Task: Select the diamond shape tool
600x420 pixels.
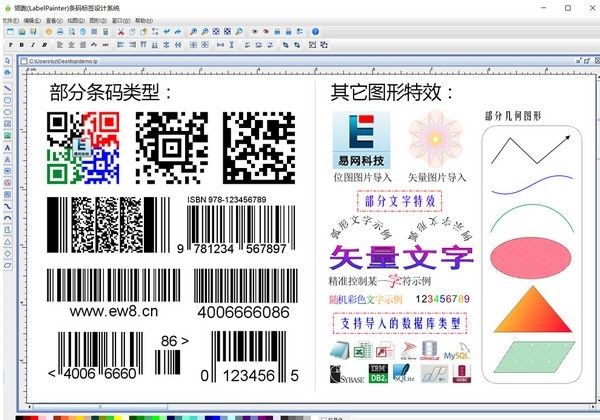Action: (7, 254)
